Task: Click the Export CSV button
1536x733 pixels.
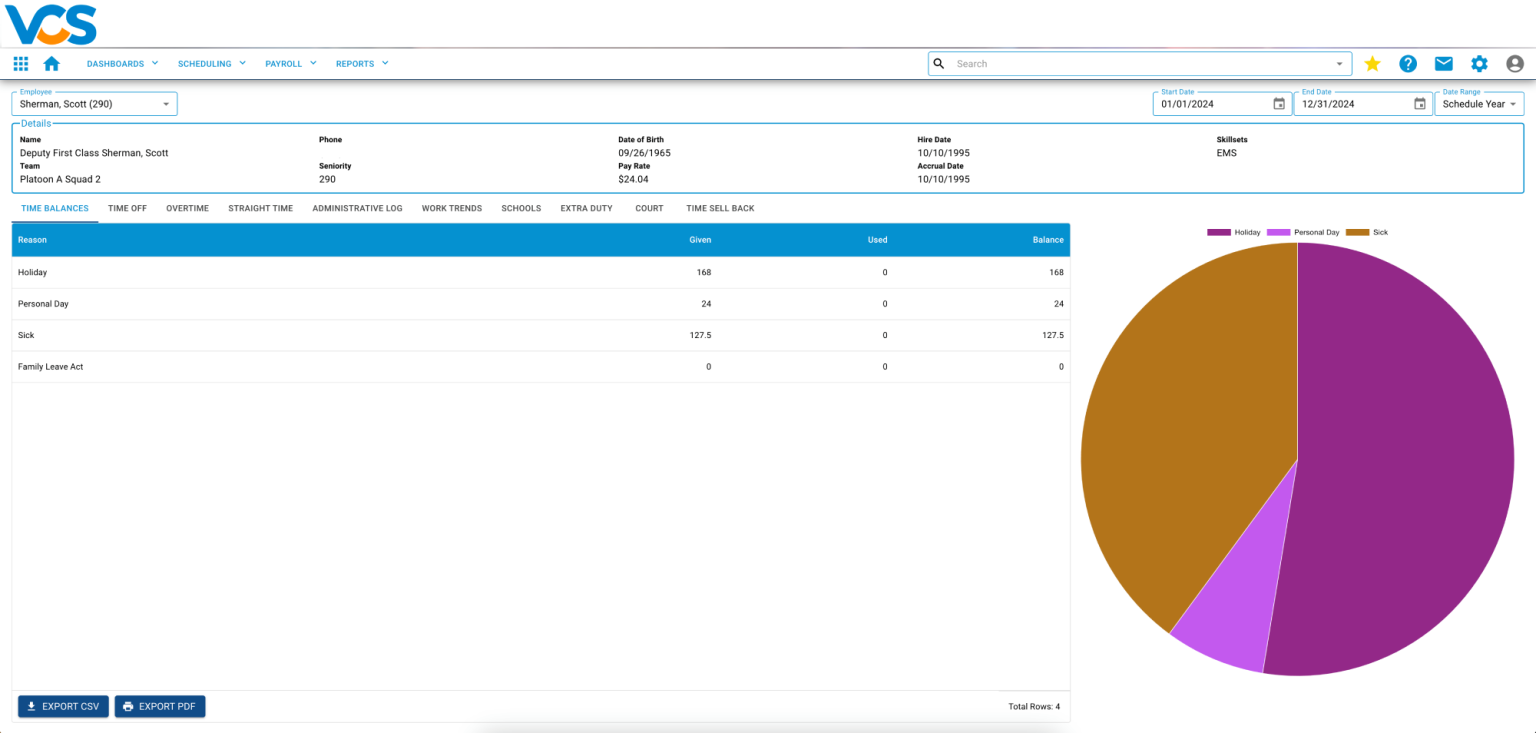Action: pyautogui.click(x=62, y=706)
